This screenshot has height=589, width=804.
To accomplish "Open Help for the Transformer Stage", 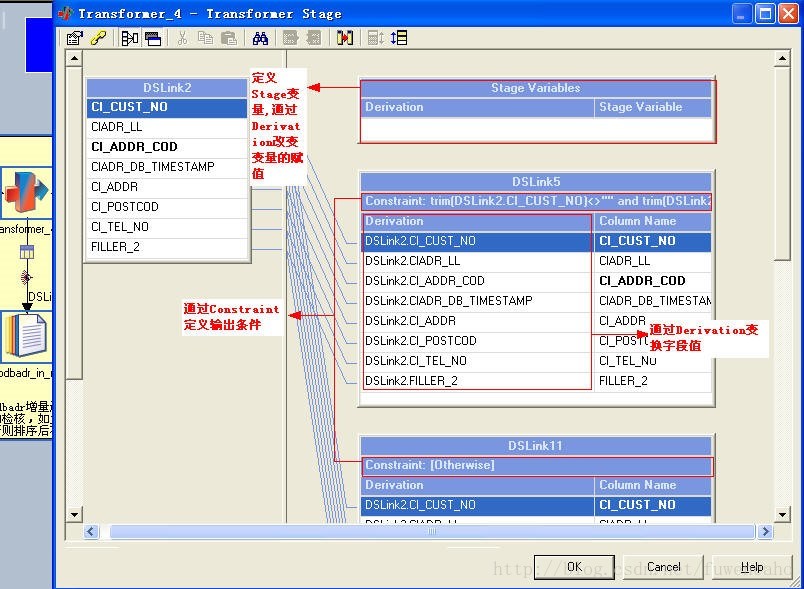I will tap(752, 567).
